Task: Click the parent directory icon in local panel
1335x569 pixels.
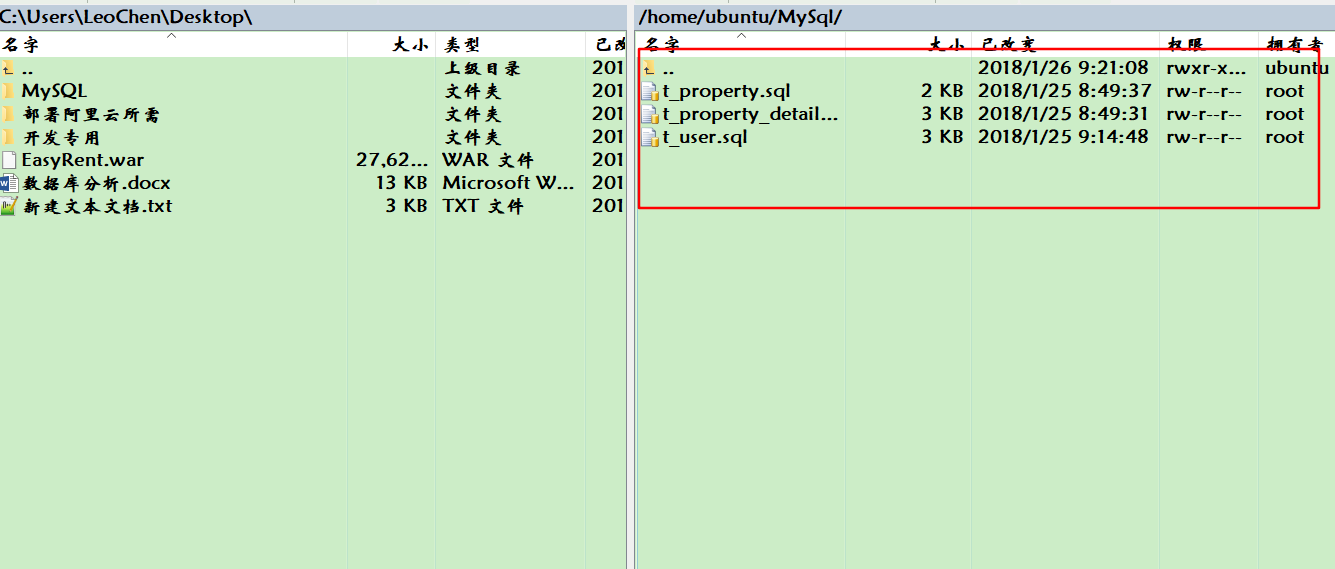Action: [x=8, y=68]
